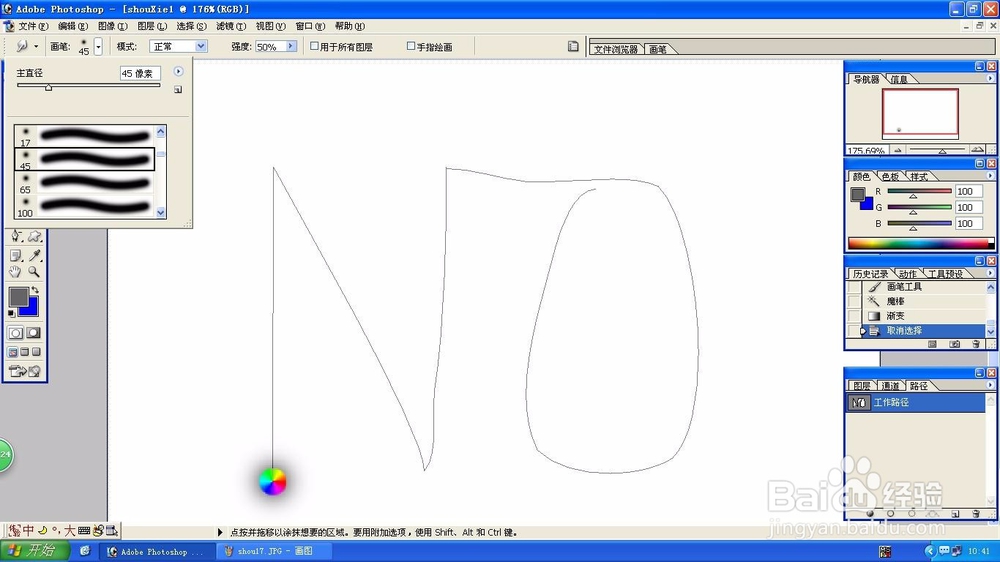The height and width of the screenshot is (562, 1000).
Task: Select the Notes tool
Action: (16, 255)
